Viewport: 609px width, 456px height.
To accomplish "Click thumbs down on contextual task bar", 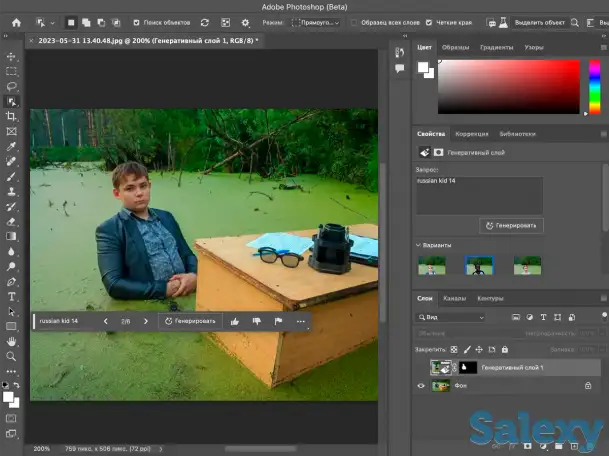I will point(257,322).
